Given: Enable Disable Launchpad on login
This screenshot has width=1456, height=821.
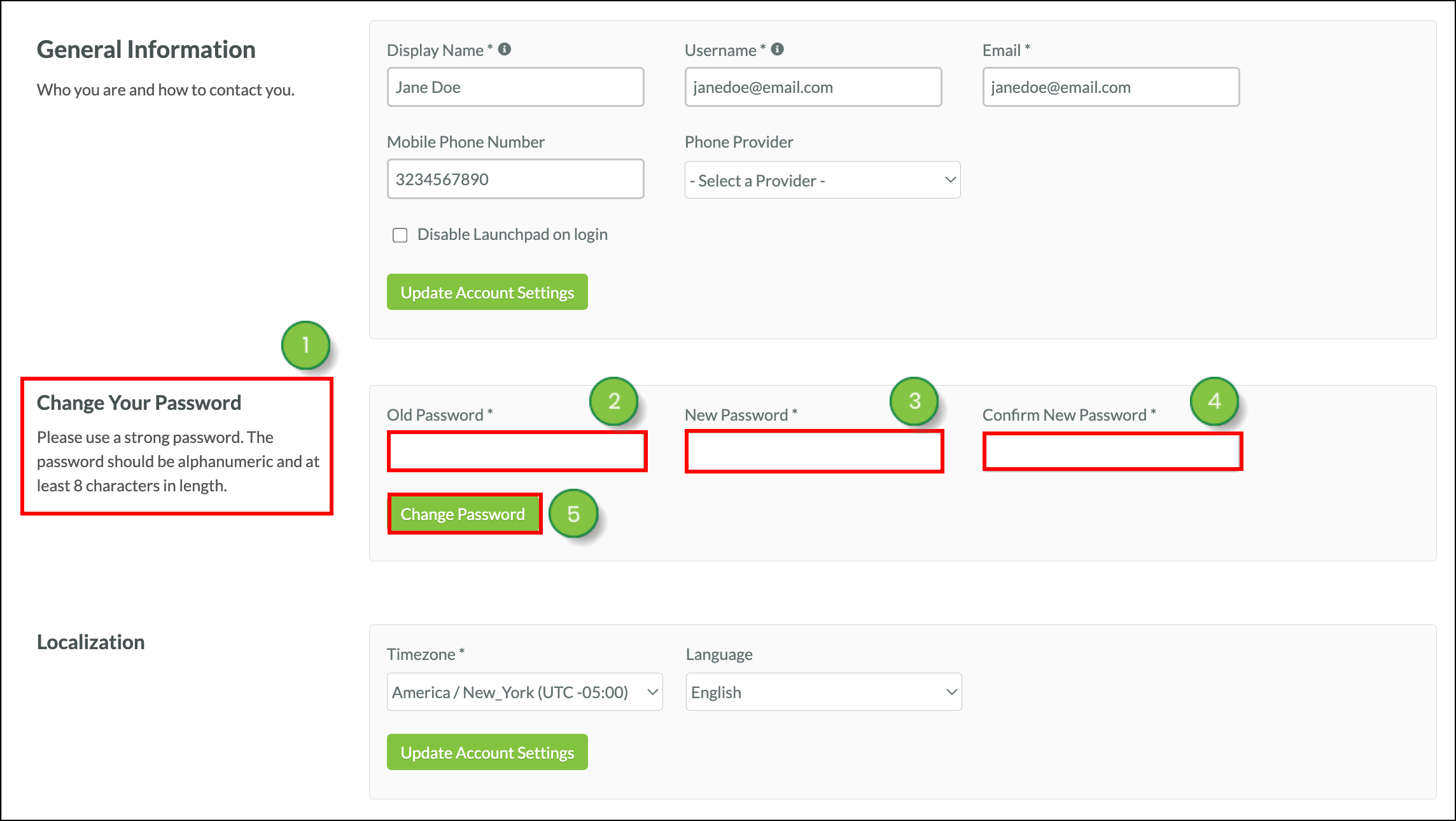Looking at the screenshot, I should pyautogui.click(x=400, y=235).
